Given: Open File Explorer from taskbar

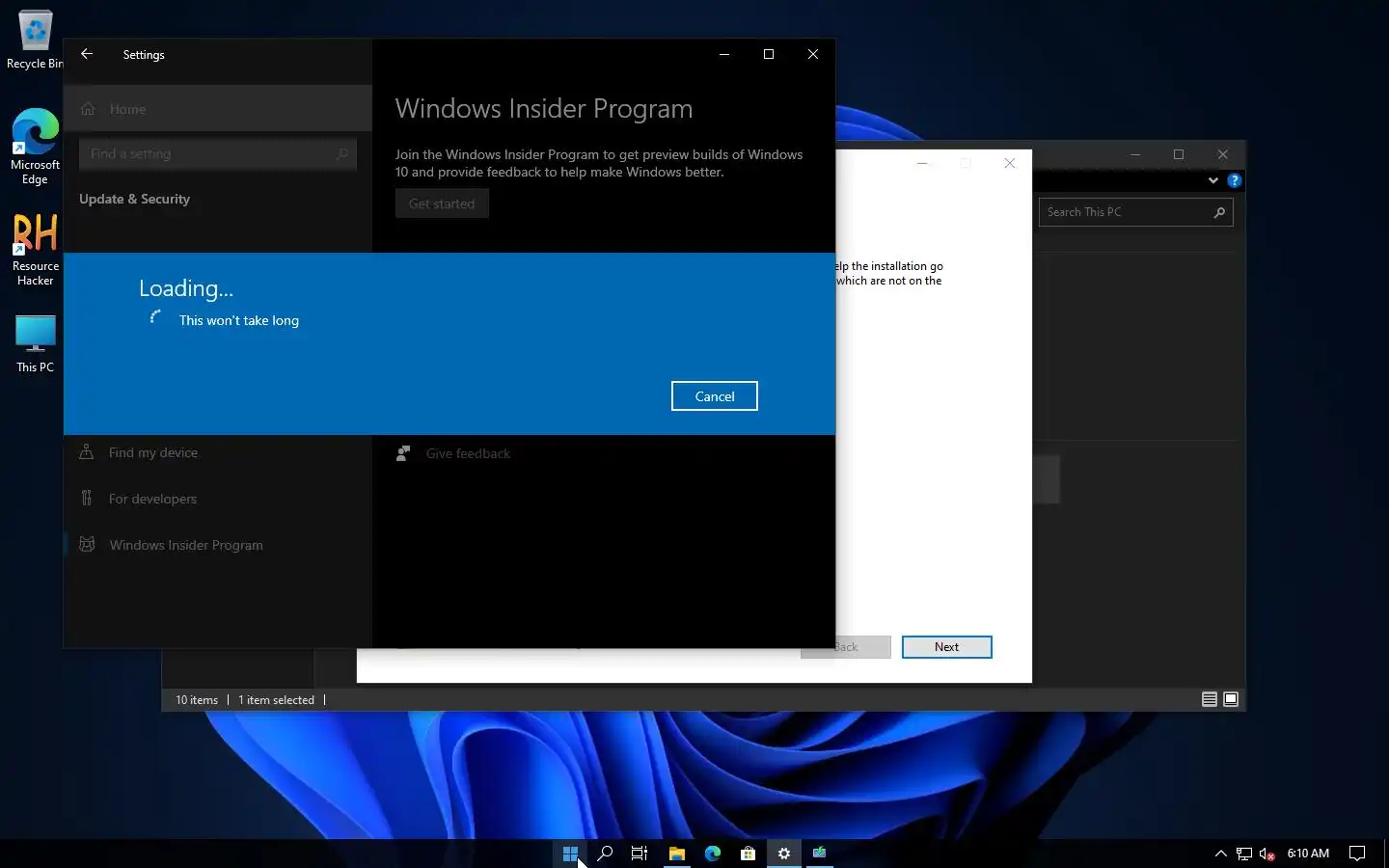Looking at the screenshot, I should [676, 854].
